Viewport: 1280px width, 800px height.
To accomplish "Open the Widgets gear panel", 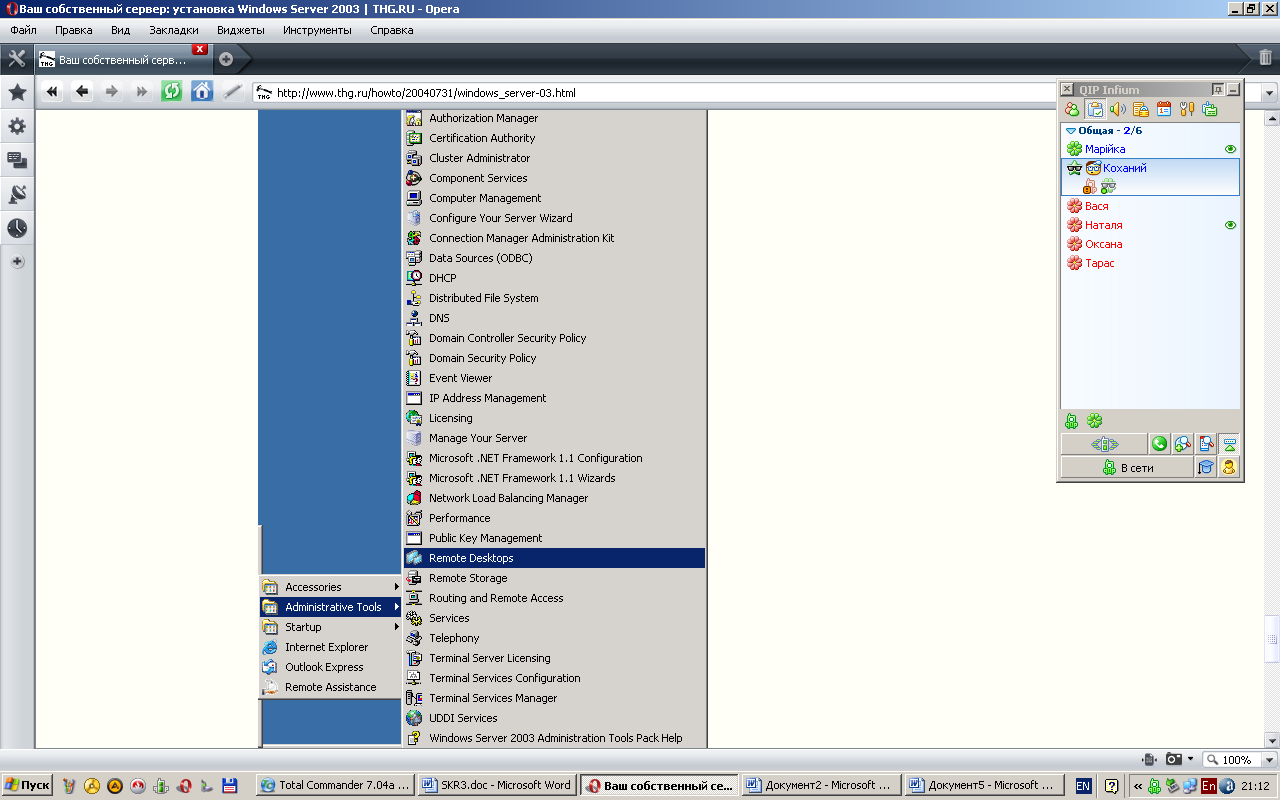I will [x=17, y=127].
